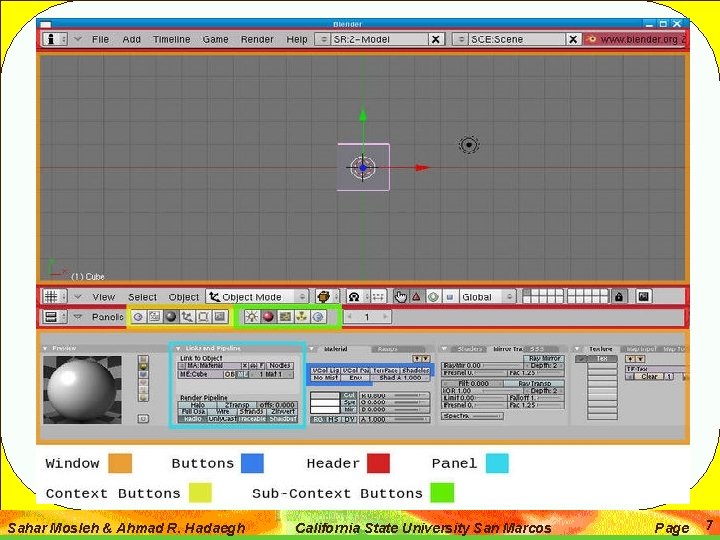Viewport: 720px width, 540px height.
Task: Collapse the Links and Pipeline panel
Action: coord(178,349)
